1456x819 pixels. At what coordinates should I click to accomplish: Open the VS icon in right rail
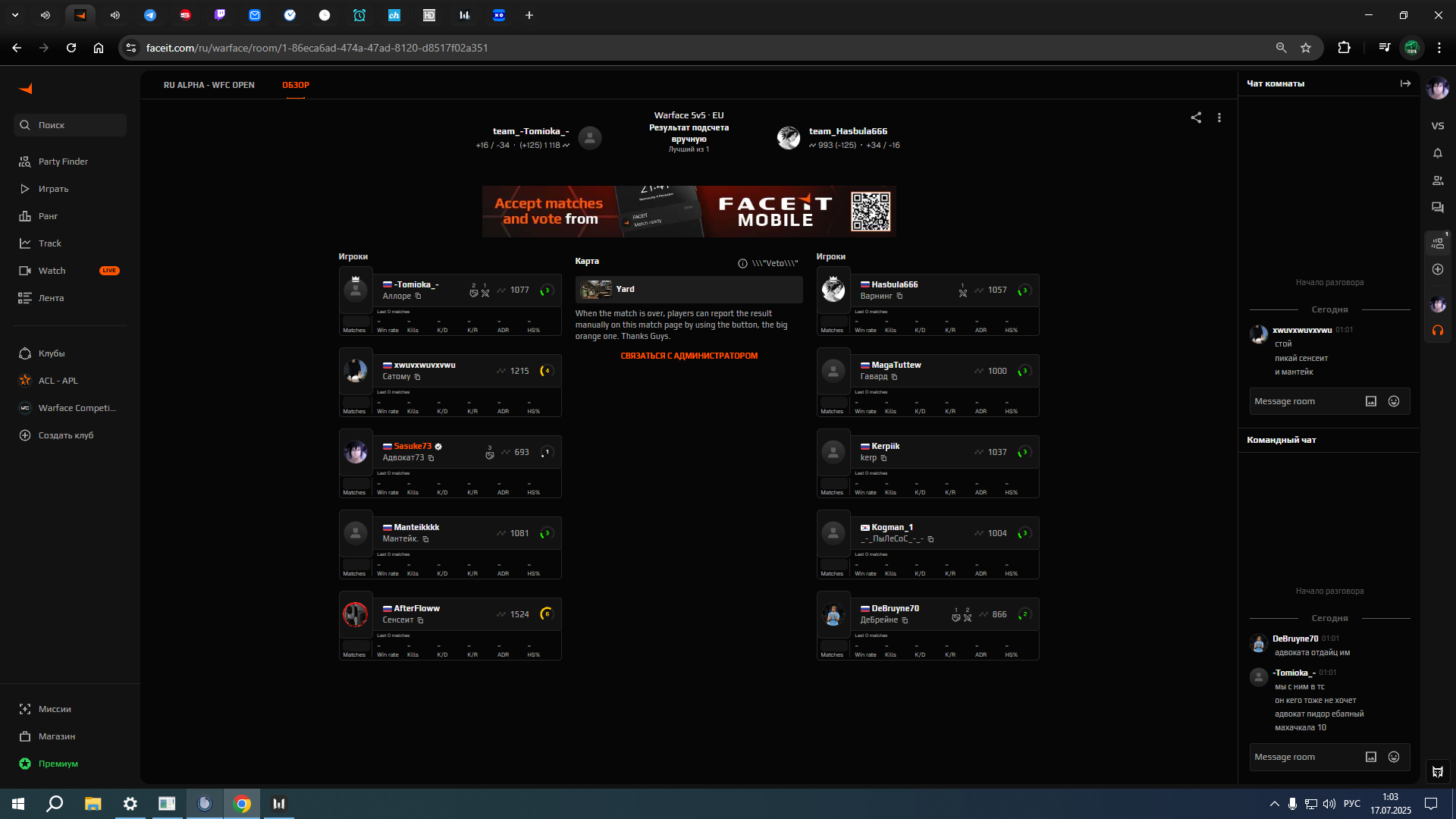click(x=1438, y=126)
